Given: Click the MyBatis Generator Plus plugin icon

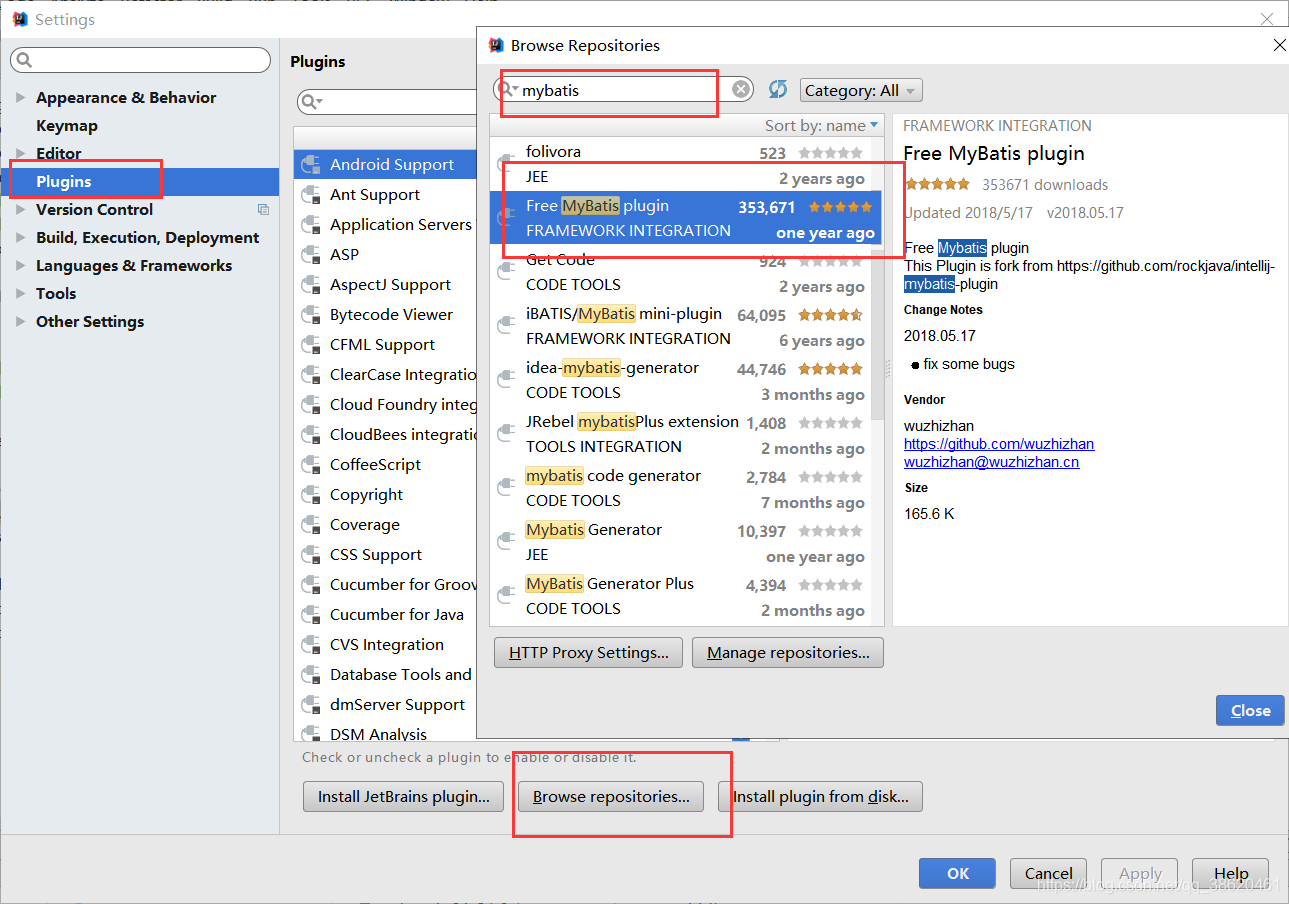Looking at the screenshot, I should click(x=506, y=596).
